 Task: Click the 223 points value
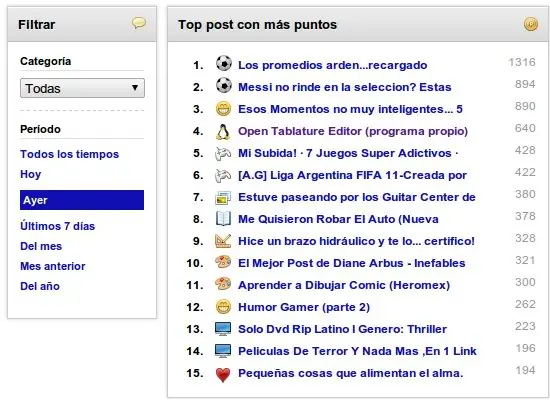pyautogui.click(x=525, y=326)
